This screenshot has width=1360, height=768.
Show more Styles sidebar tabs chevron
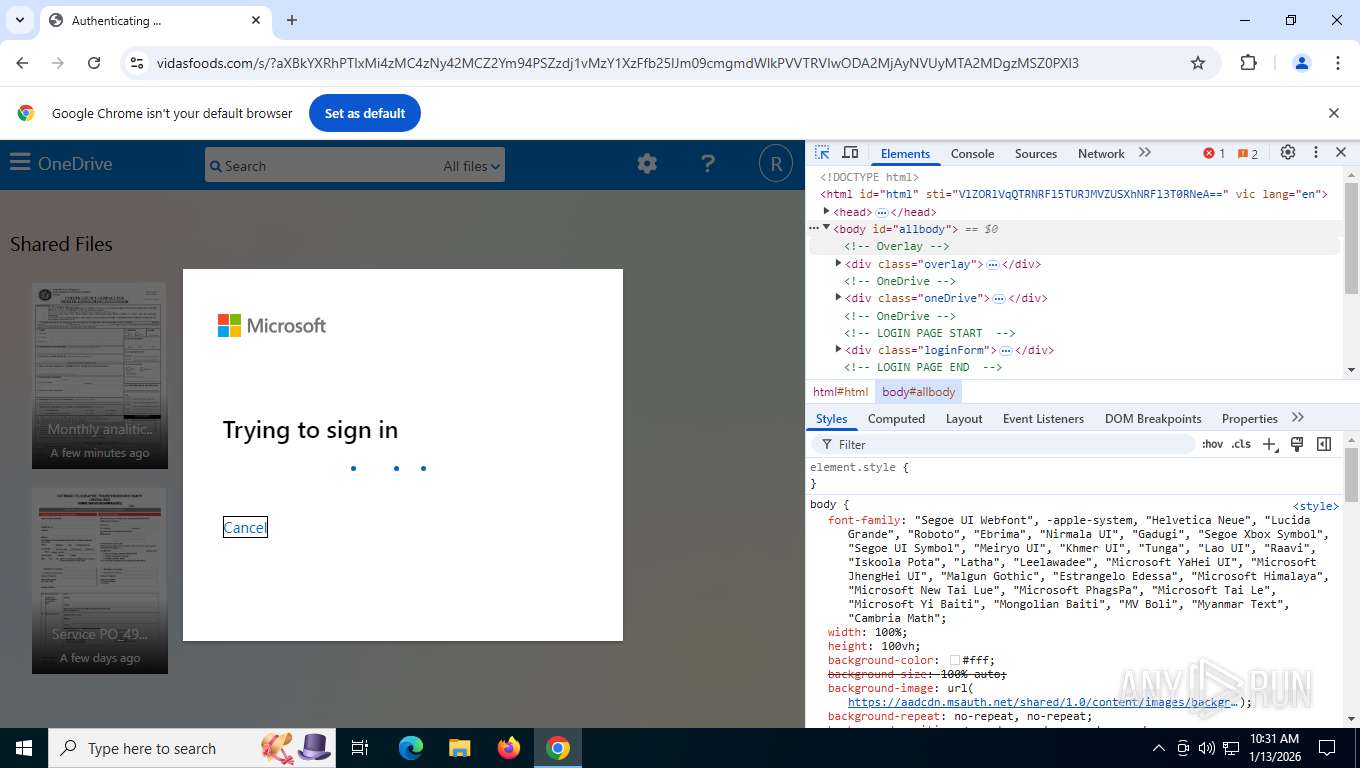point(1298,418)
